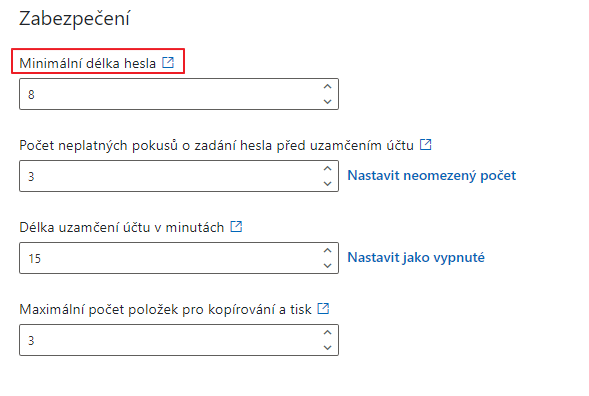The height and width of the screenshot is (396, 589).
Task: Open external link icon for Maximální počet položek
Action: point(323,308)
